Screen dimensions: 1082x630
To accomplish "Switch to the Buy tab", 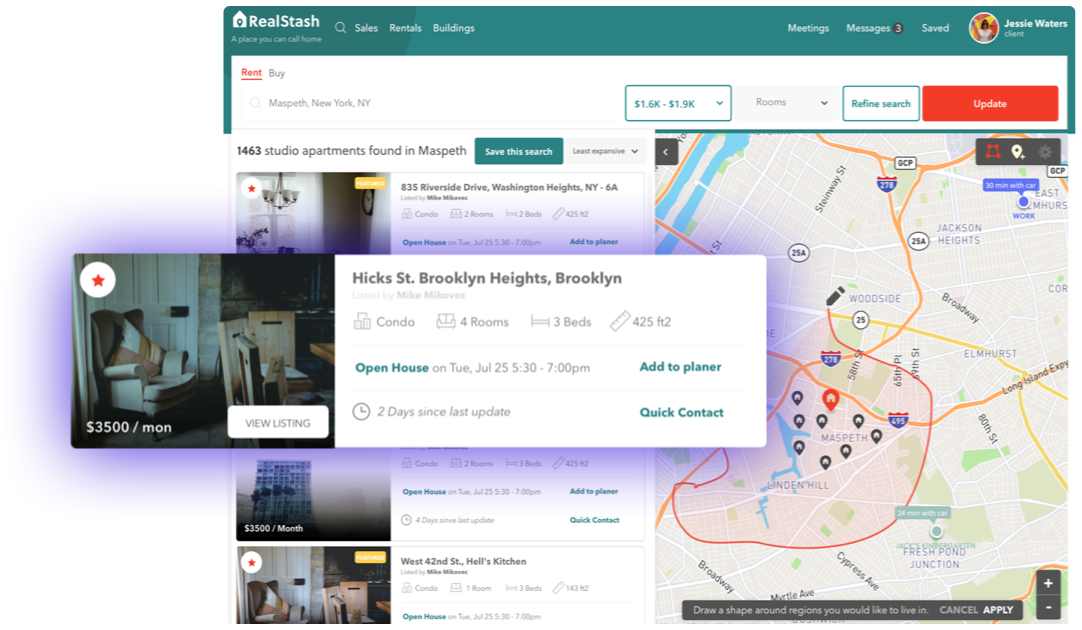I will tap(277, 73).
